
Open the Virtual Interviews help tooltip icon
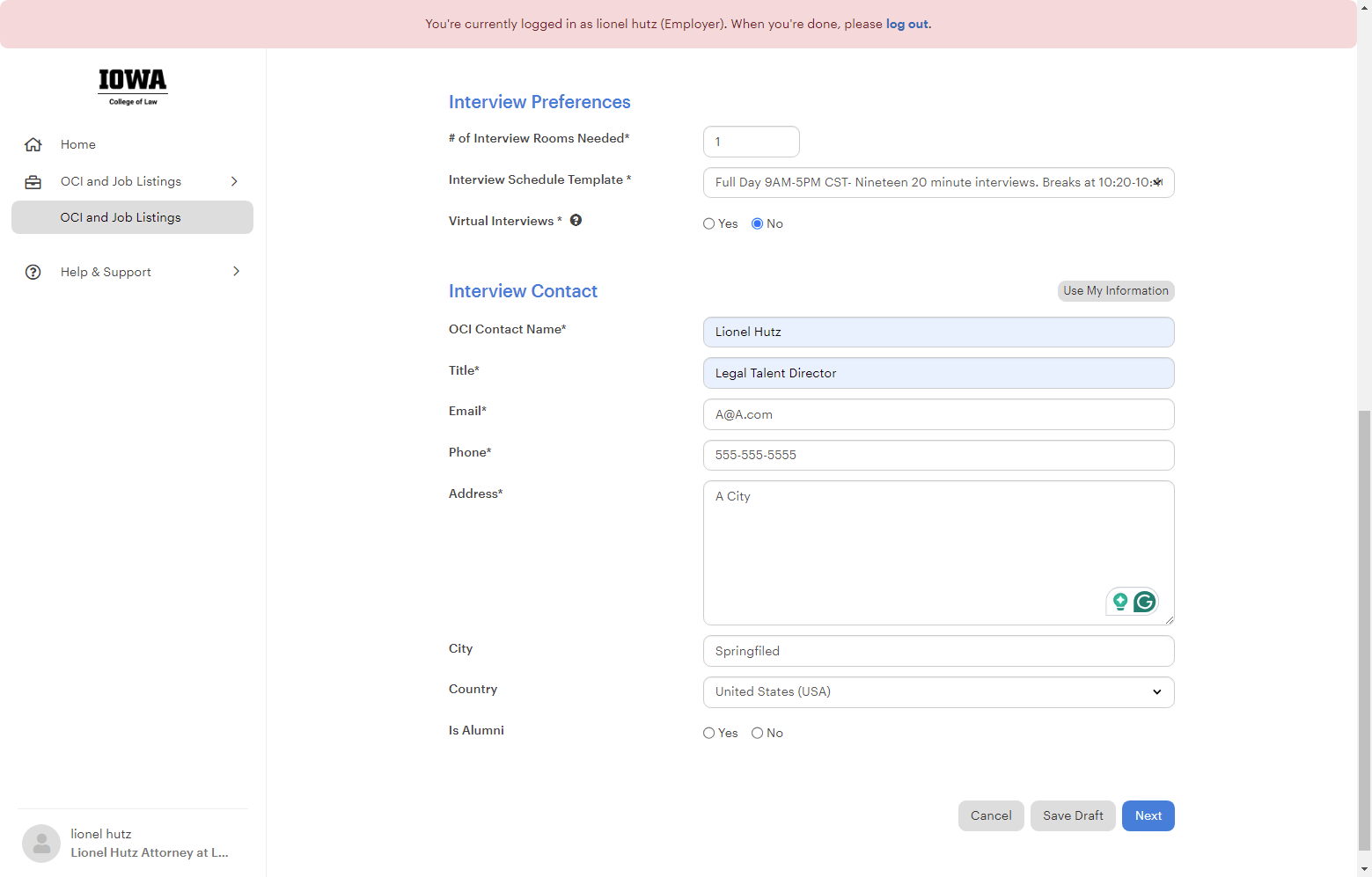pos(576,221)
